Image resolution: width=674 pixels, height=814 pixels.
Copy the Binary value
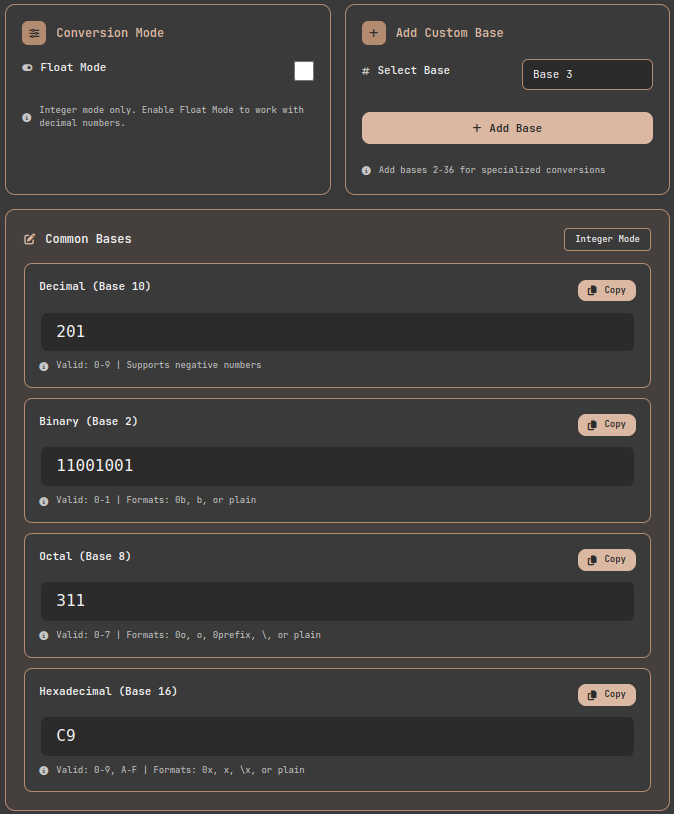tap(606, 425)
